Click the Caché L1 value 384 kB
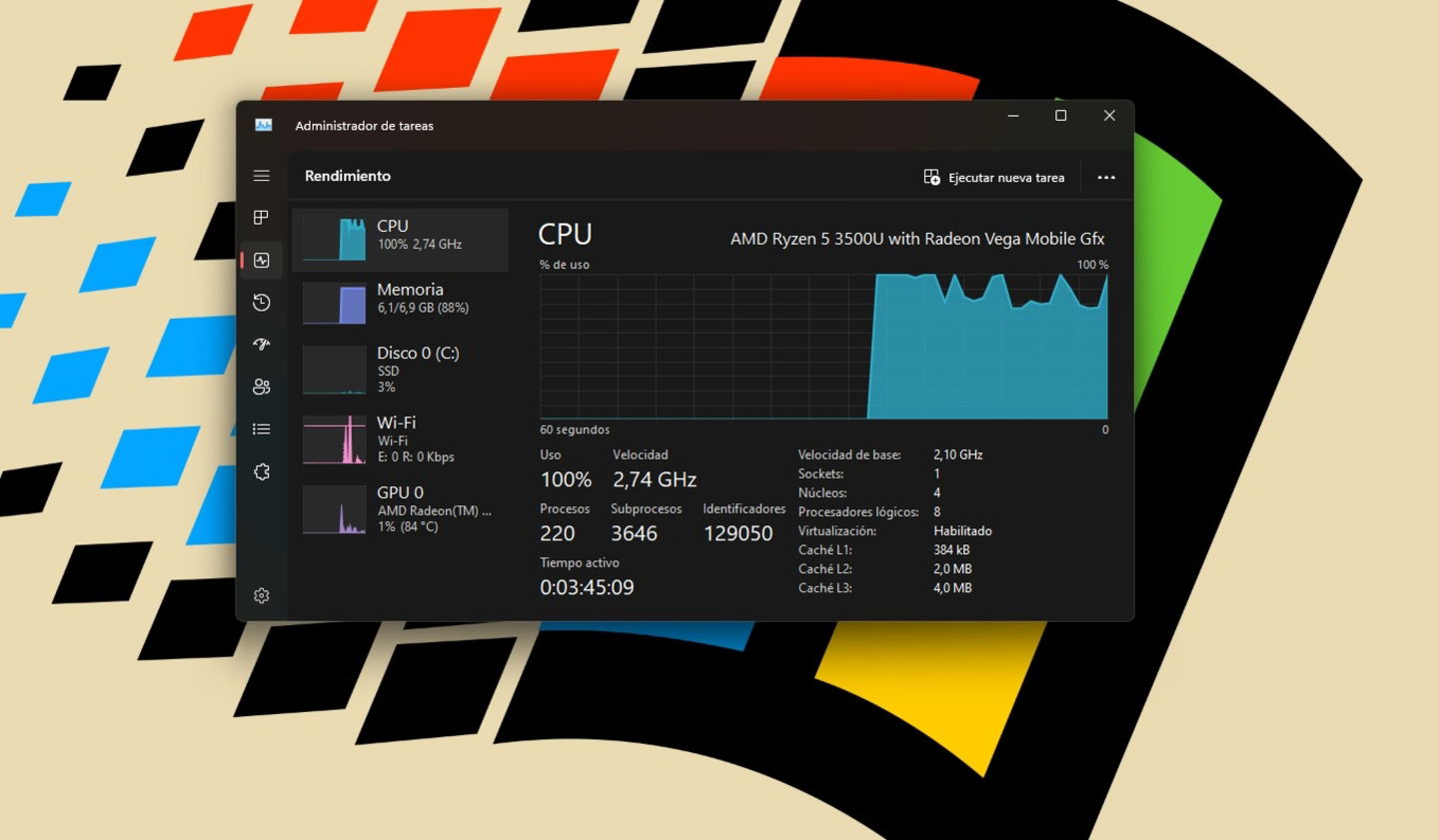This screenshot has height=840, width=1439. (x=952, y=549)
